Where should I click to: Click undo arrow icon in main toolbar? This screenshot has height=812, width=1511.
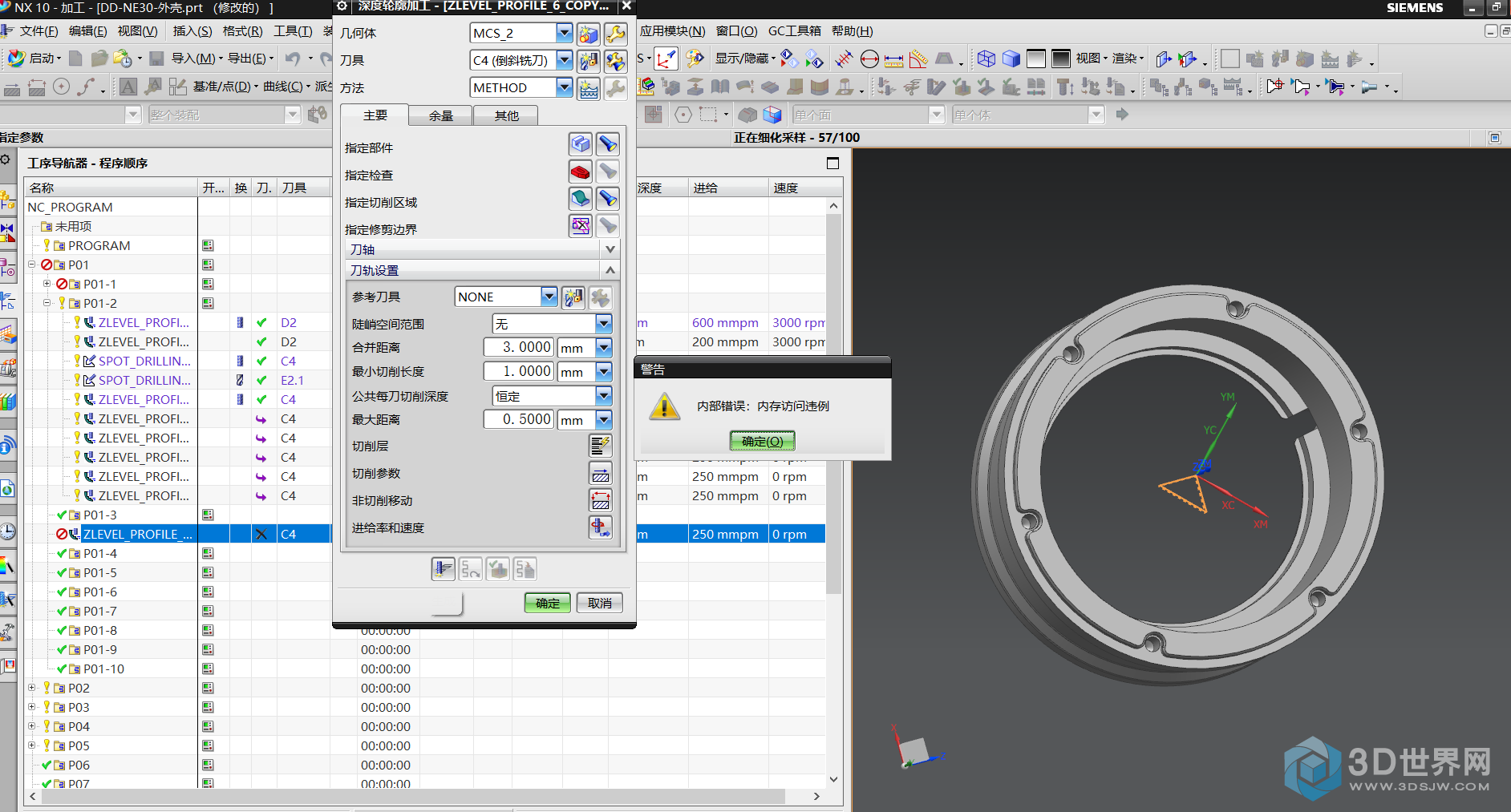(294, 59)
